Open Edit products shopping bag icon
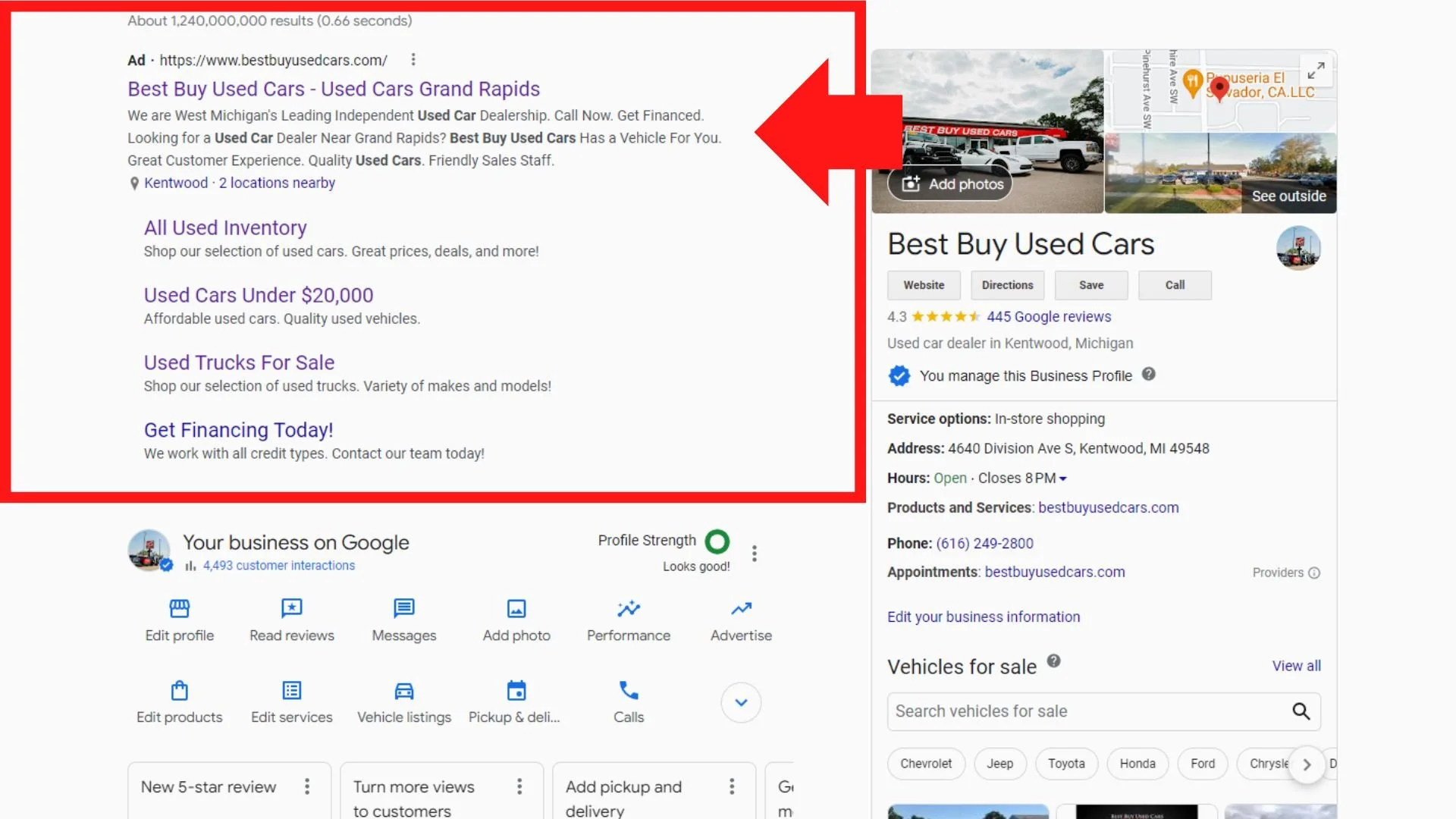This screenshot has height=819, width=1456. click(179, 691)
